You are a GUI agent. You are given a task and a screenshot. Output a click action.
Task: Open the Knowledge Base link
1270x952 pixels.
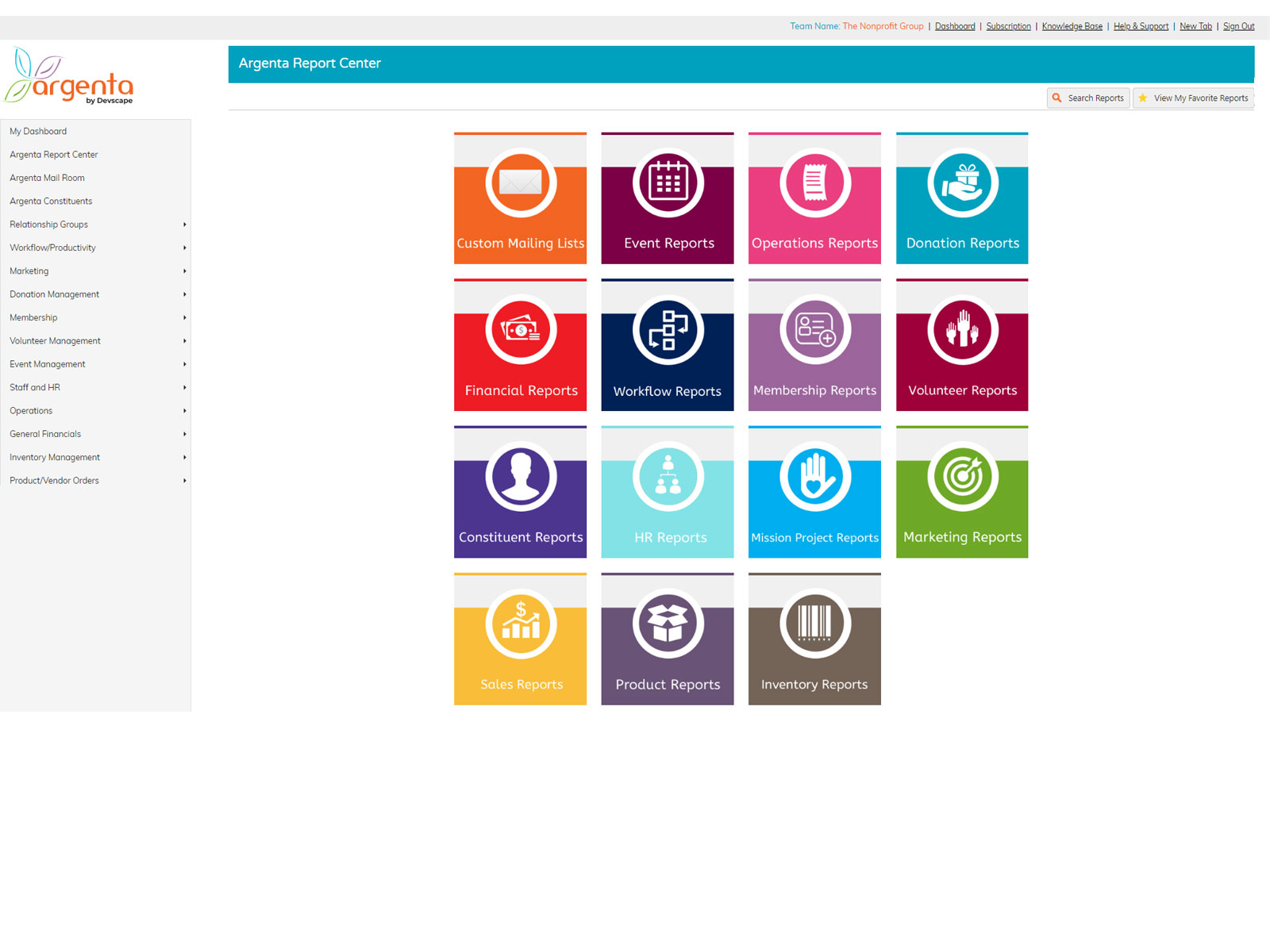click(1072, 26)
